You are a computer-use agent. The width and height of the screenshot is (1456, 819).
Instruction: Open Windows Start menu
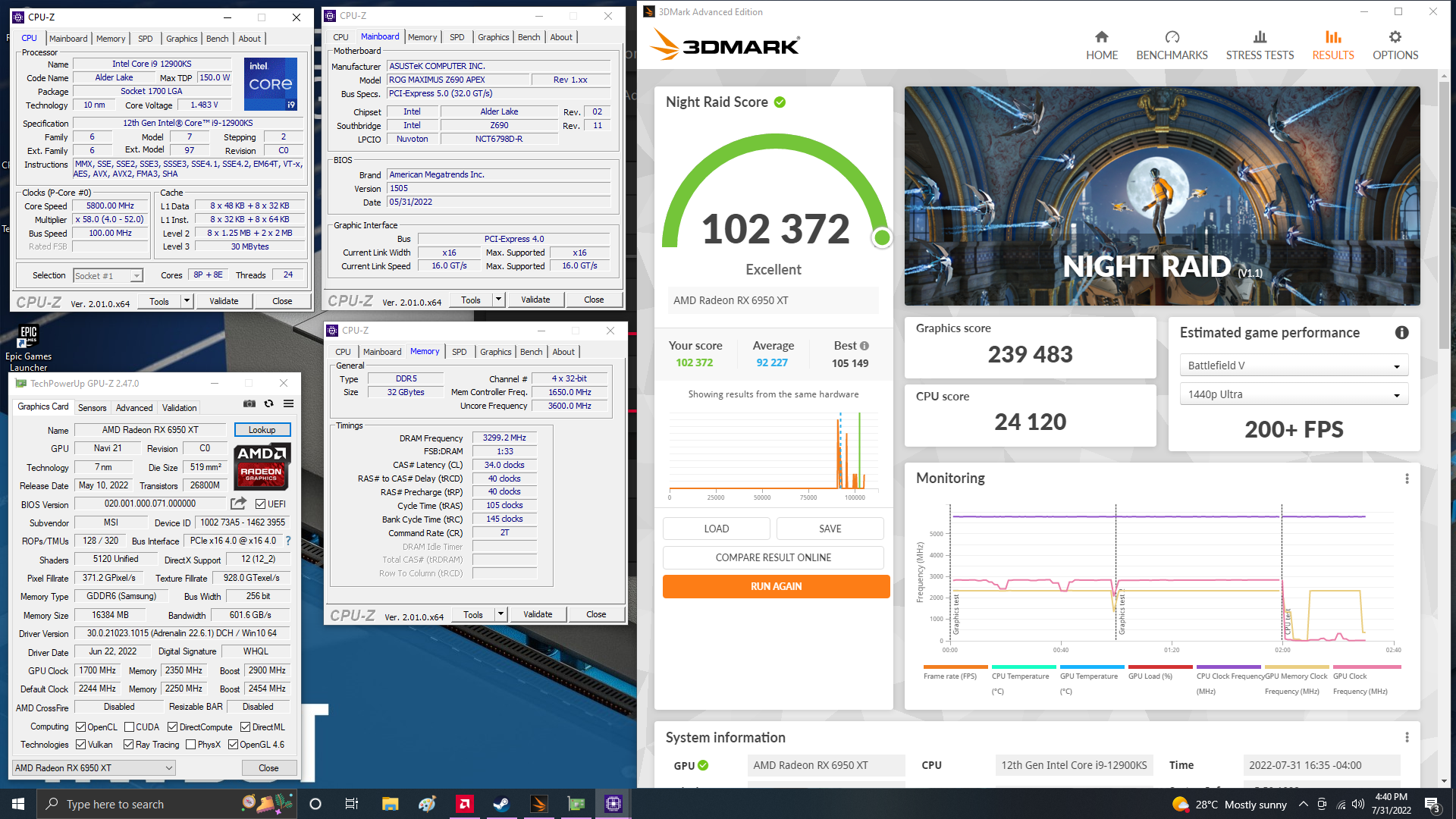(x=18, y=804)
